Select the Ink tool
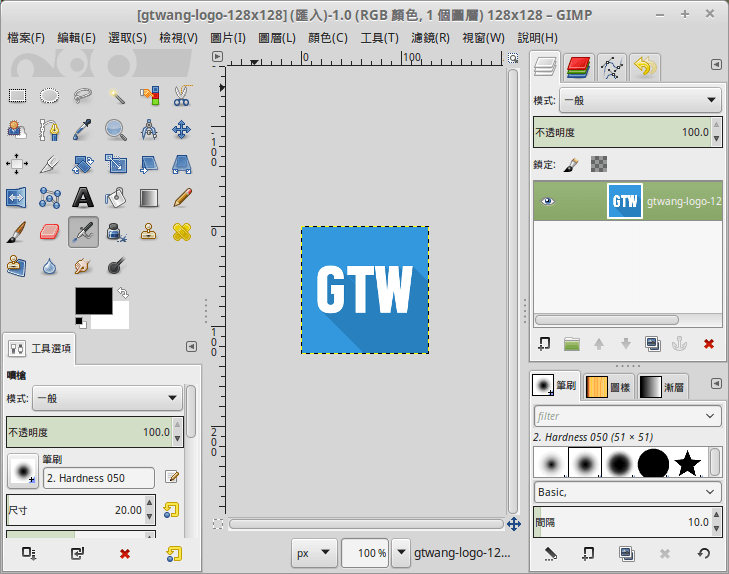This screenshot has width=729, height=574. 116,232
